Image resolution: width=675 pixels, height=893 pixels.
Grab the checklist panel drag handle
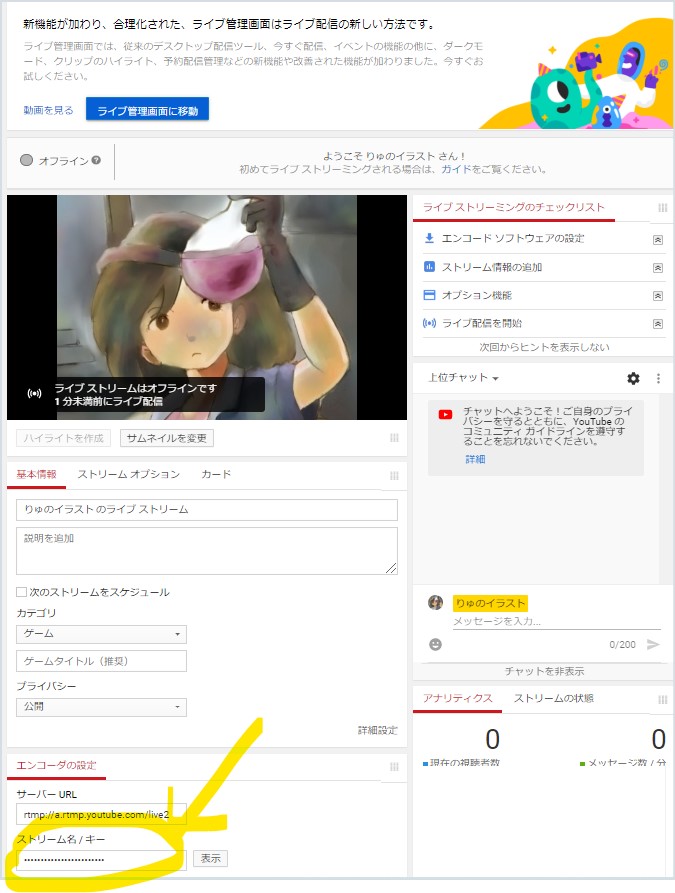tap(662, 208)
